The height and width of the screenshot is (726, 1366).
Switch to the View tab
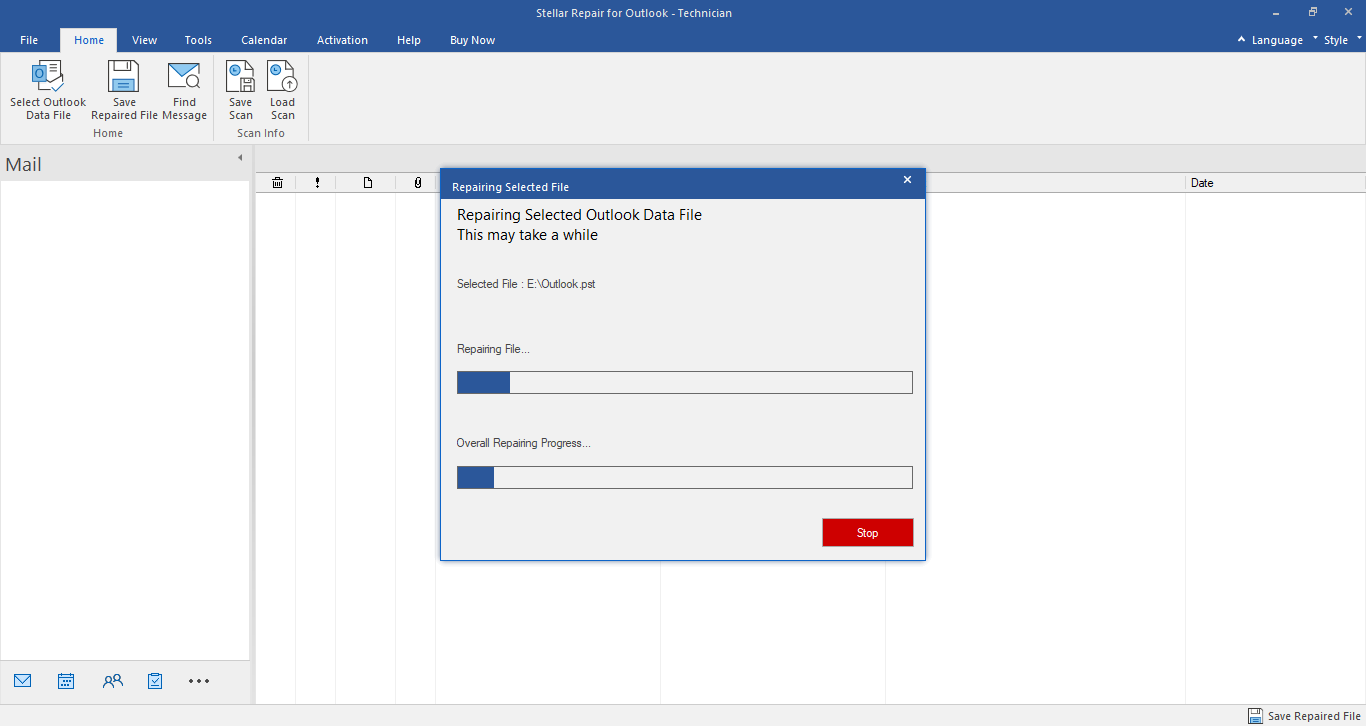(145, 40)
